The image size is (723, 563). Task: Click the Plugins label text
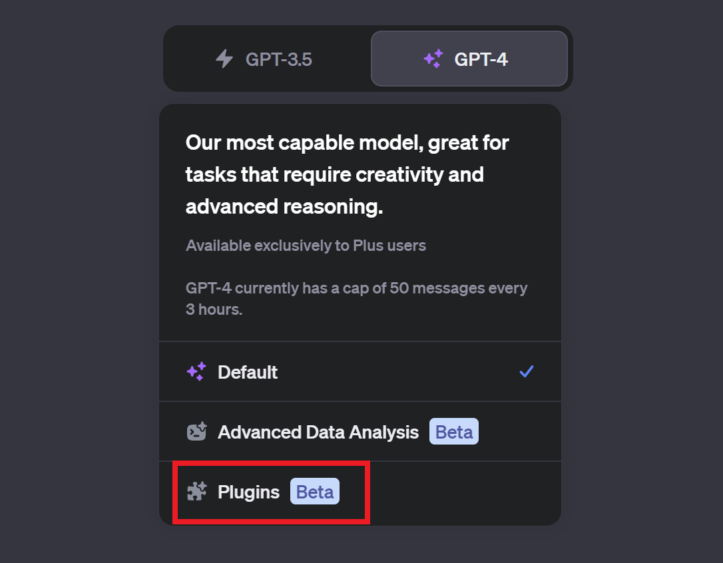click(249, 492)
